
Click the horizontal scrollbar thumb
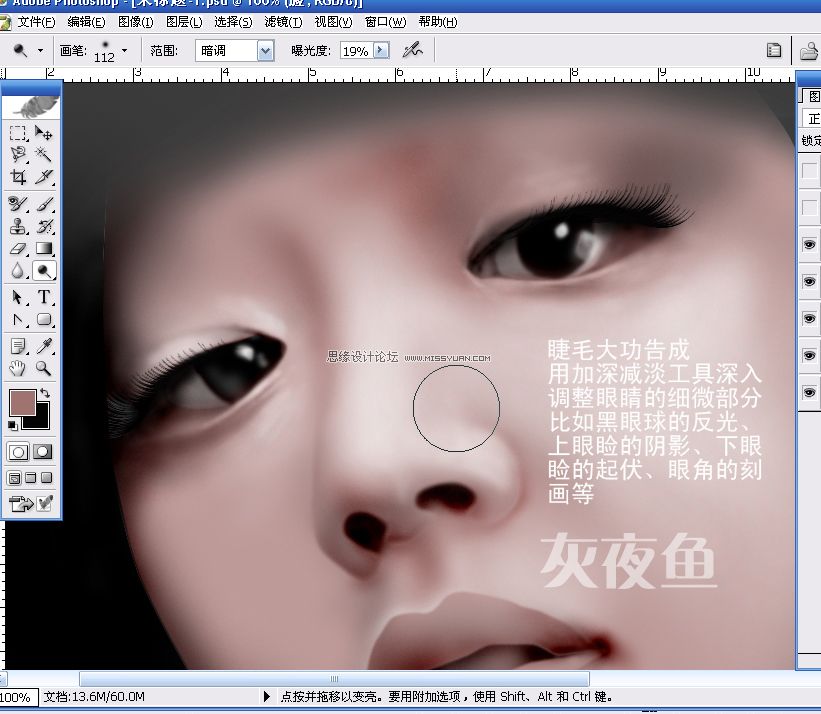[x=334, y=679]
